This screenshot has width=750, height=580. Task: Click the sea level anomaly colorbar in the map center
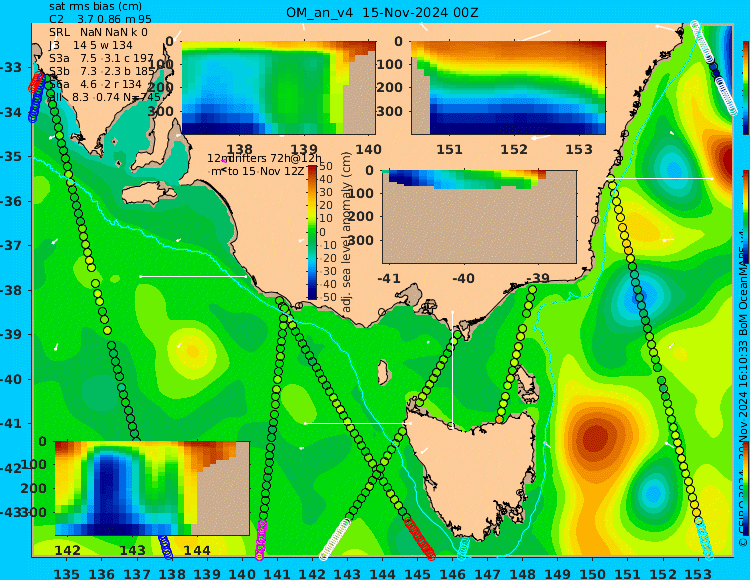coord(312,232)
